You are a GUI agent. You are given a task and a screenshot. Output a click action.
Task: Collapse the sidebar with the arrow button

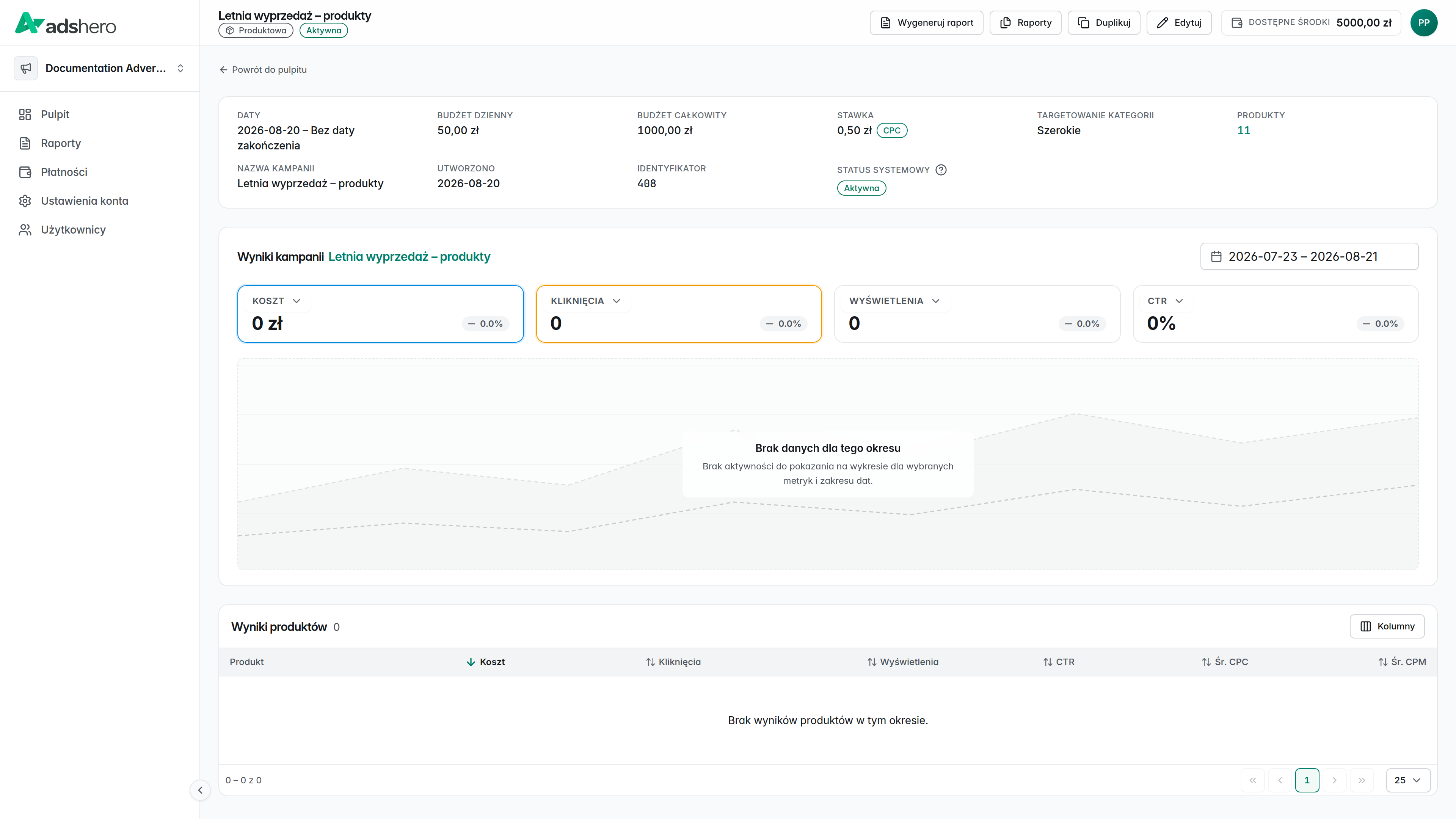point(200,790)
